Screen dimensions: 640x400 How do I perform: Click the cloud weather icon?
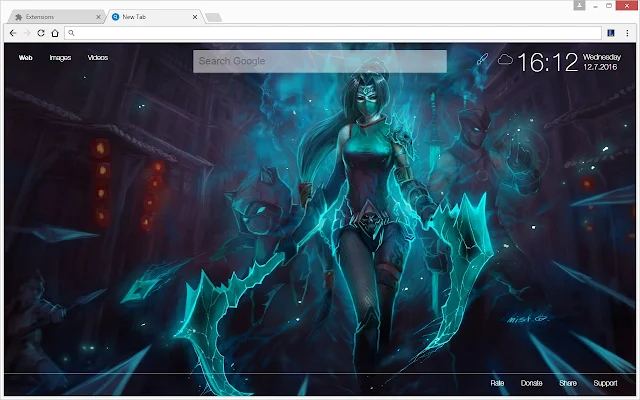(x=505, y=60)
